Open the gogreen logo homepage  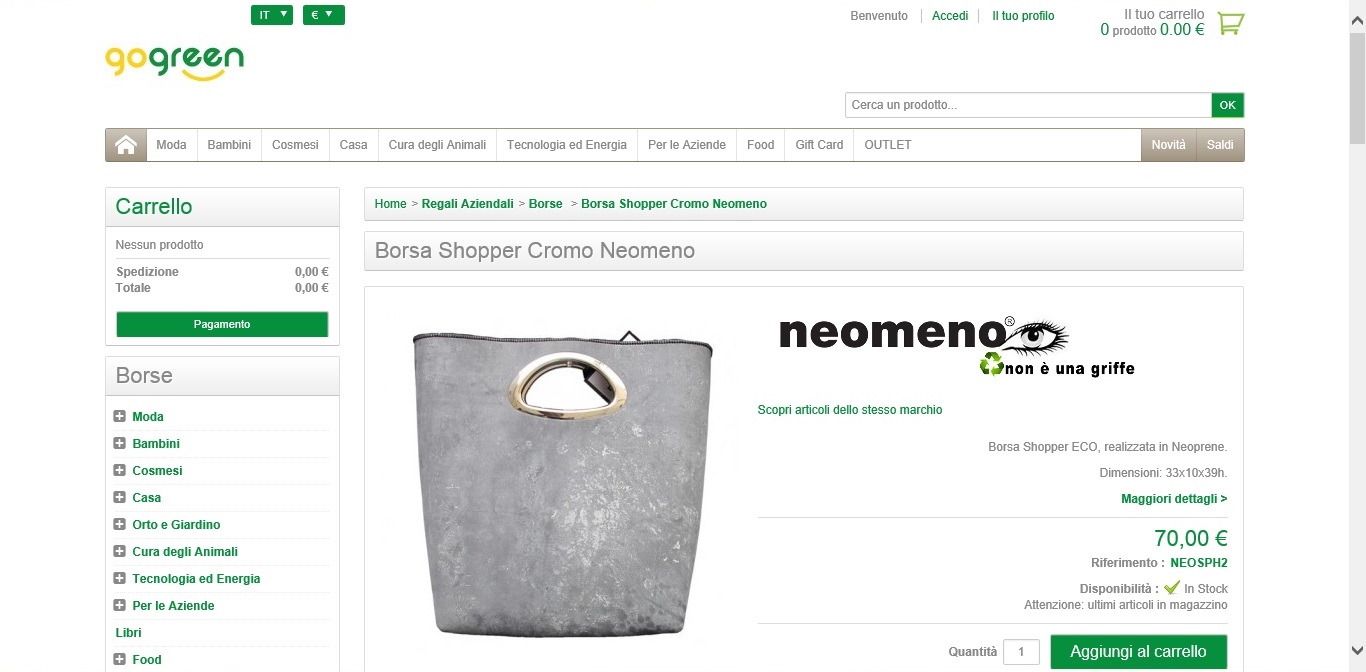click(x=175, y=61)
